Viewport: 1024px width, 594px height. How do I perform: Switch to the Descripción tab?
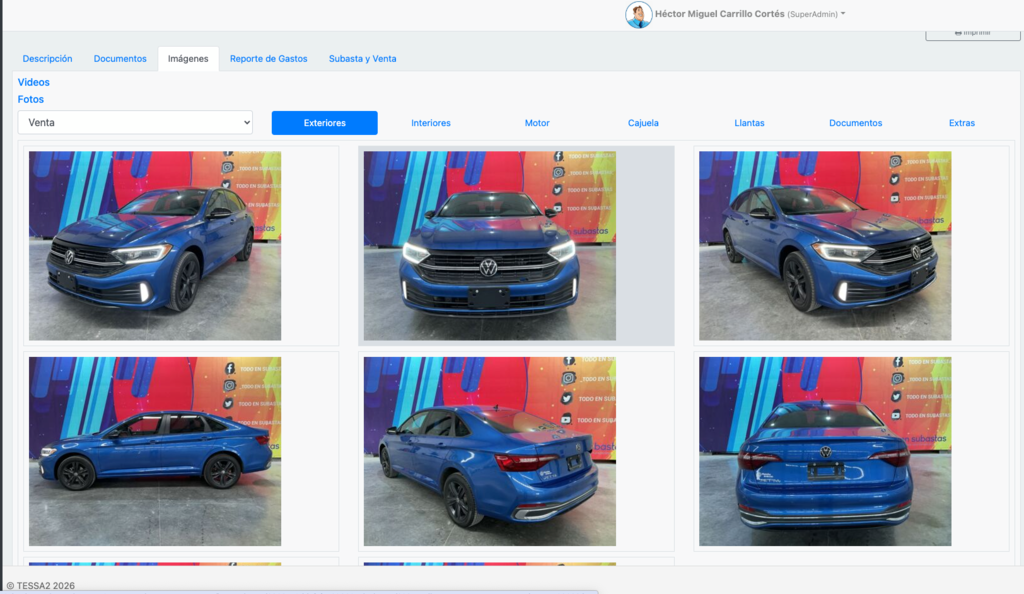47,59
